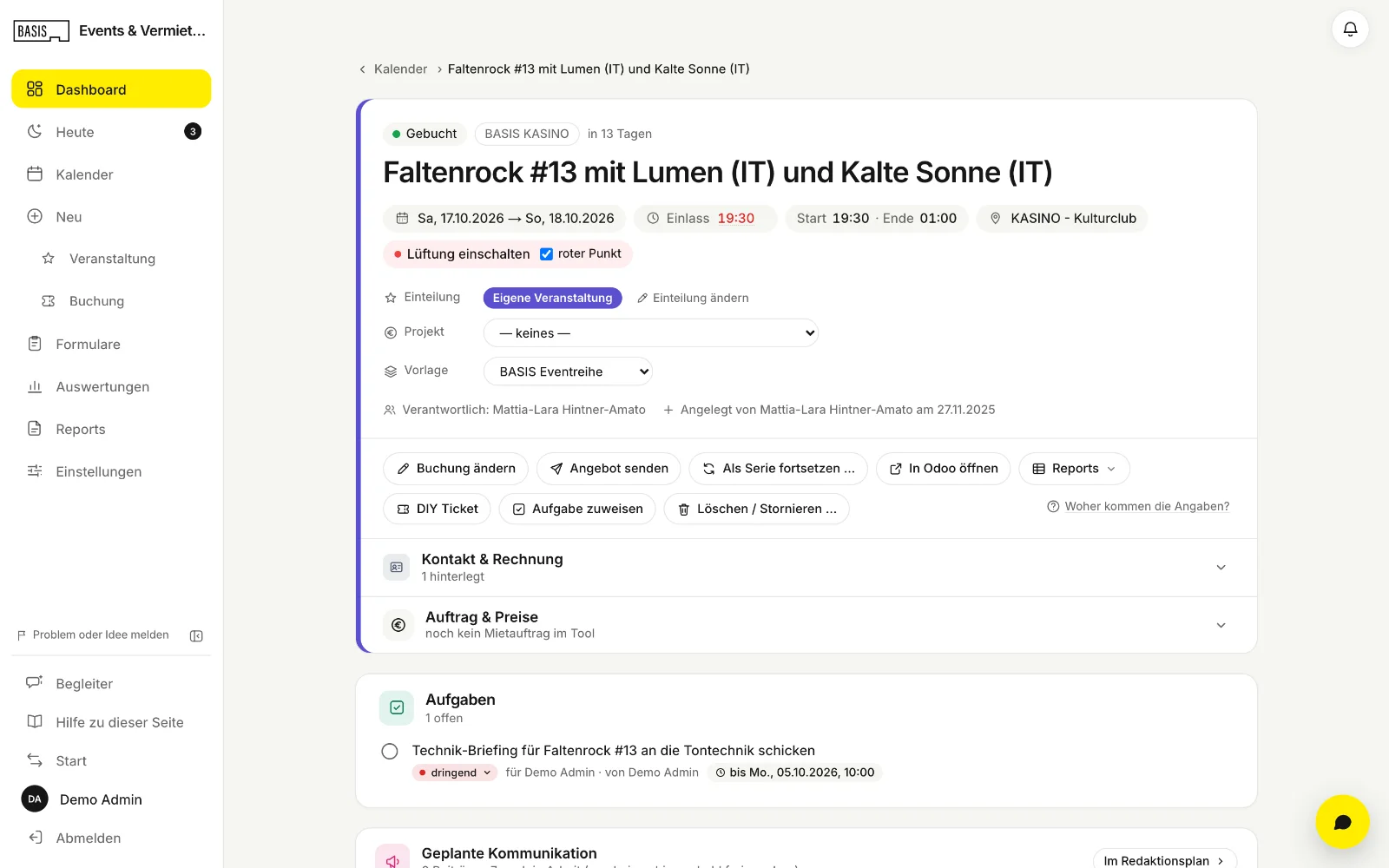The image size is (1389, 868).
Task: Click the Aufgaben checklist icon
Action: tap(397, 707)
